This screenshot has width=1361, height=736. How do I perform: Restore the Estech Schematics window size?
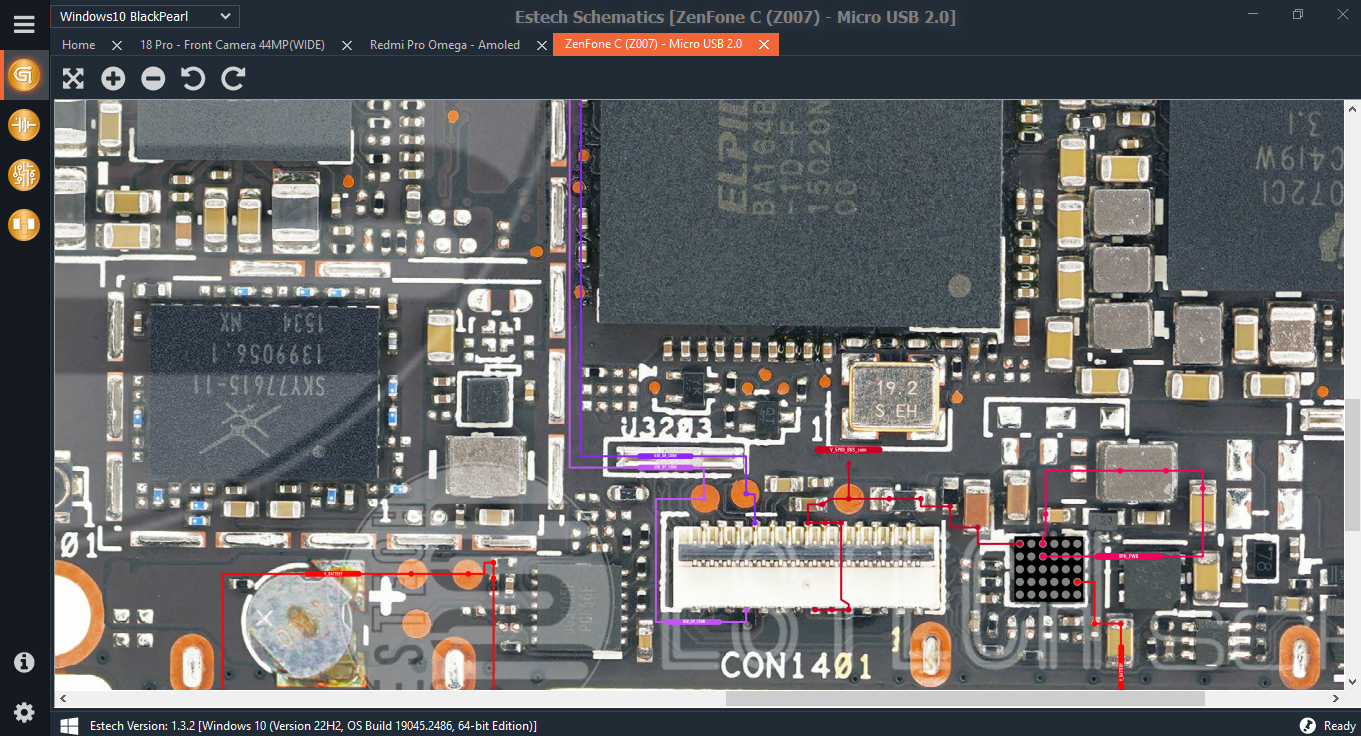pyautogui.click(x=1298, y=14)
